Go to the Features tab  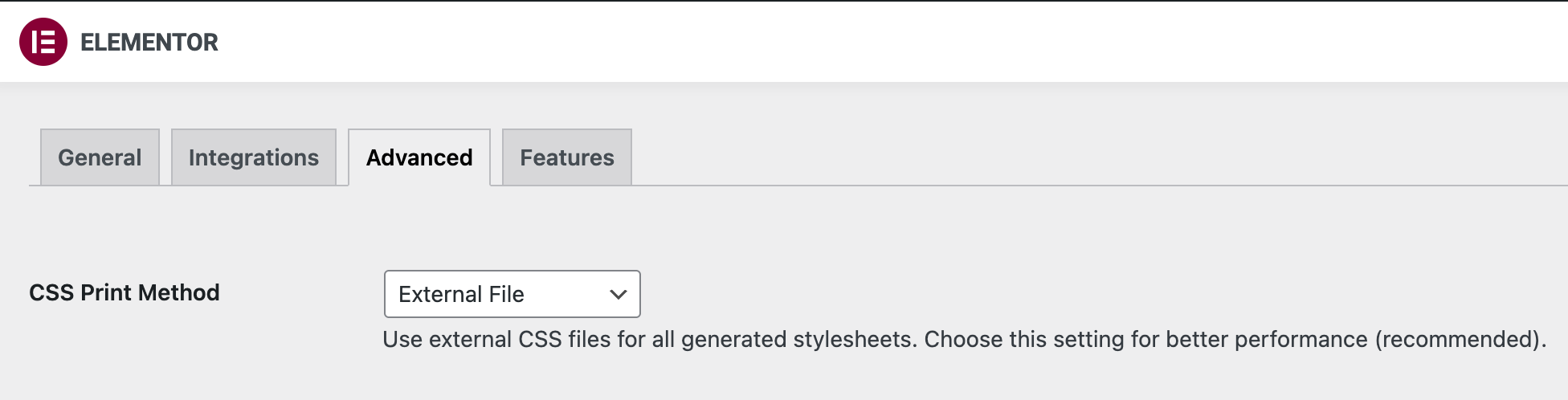pos(567,157)
